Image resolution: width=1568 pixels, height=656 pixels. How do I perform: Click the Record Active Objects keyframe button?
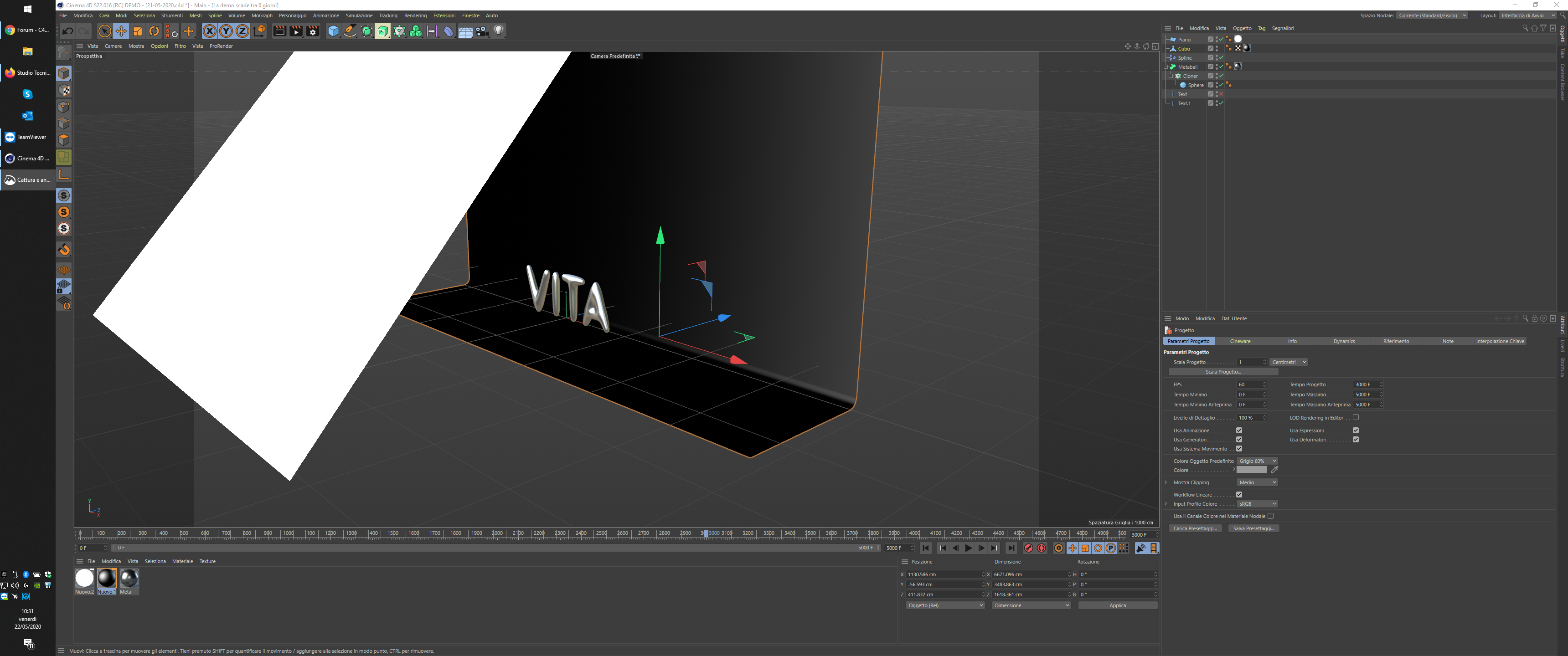pyautogui.click(x=1029, y=548)
